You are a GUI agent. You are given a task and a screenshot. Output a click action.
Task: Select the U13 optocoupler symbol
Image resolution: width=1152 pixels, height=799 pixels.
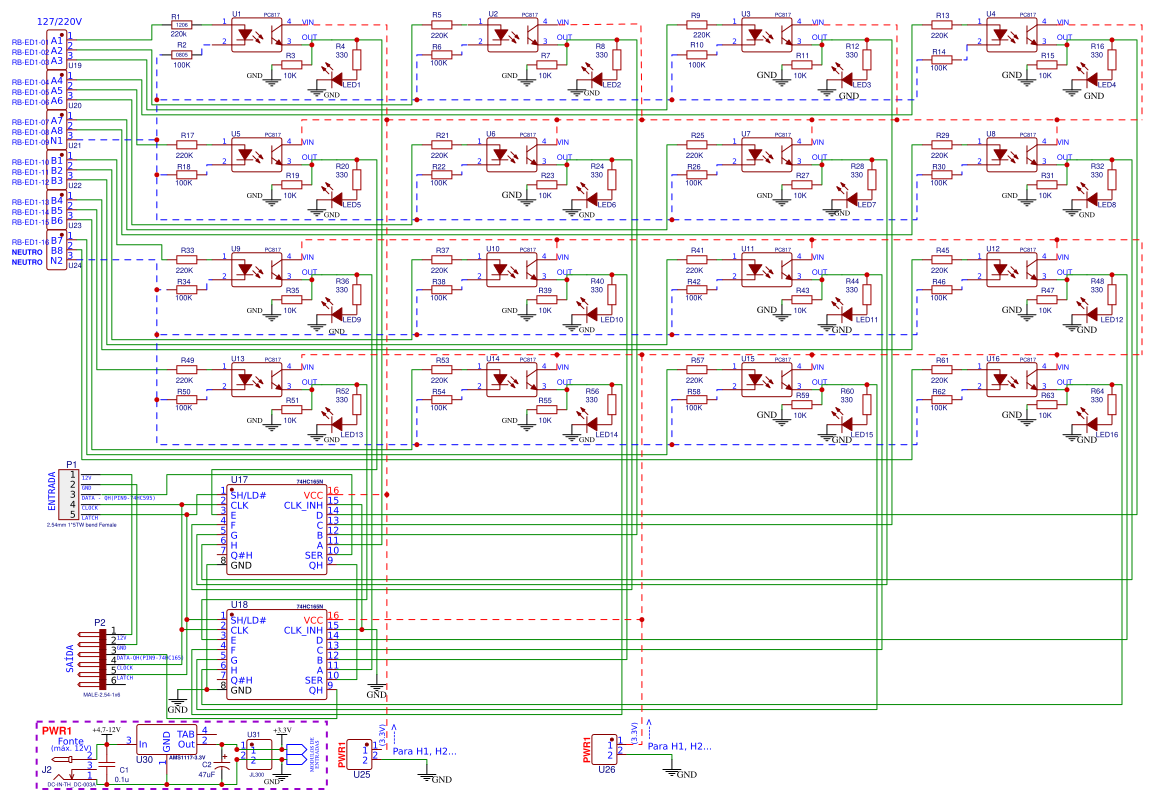coord(256,380)
